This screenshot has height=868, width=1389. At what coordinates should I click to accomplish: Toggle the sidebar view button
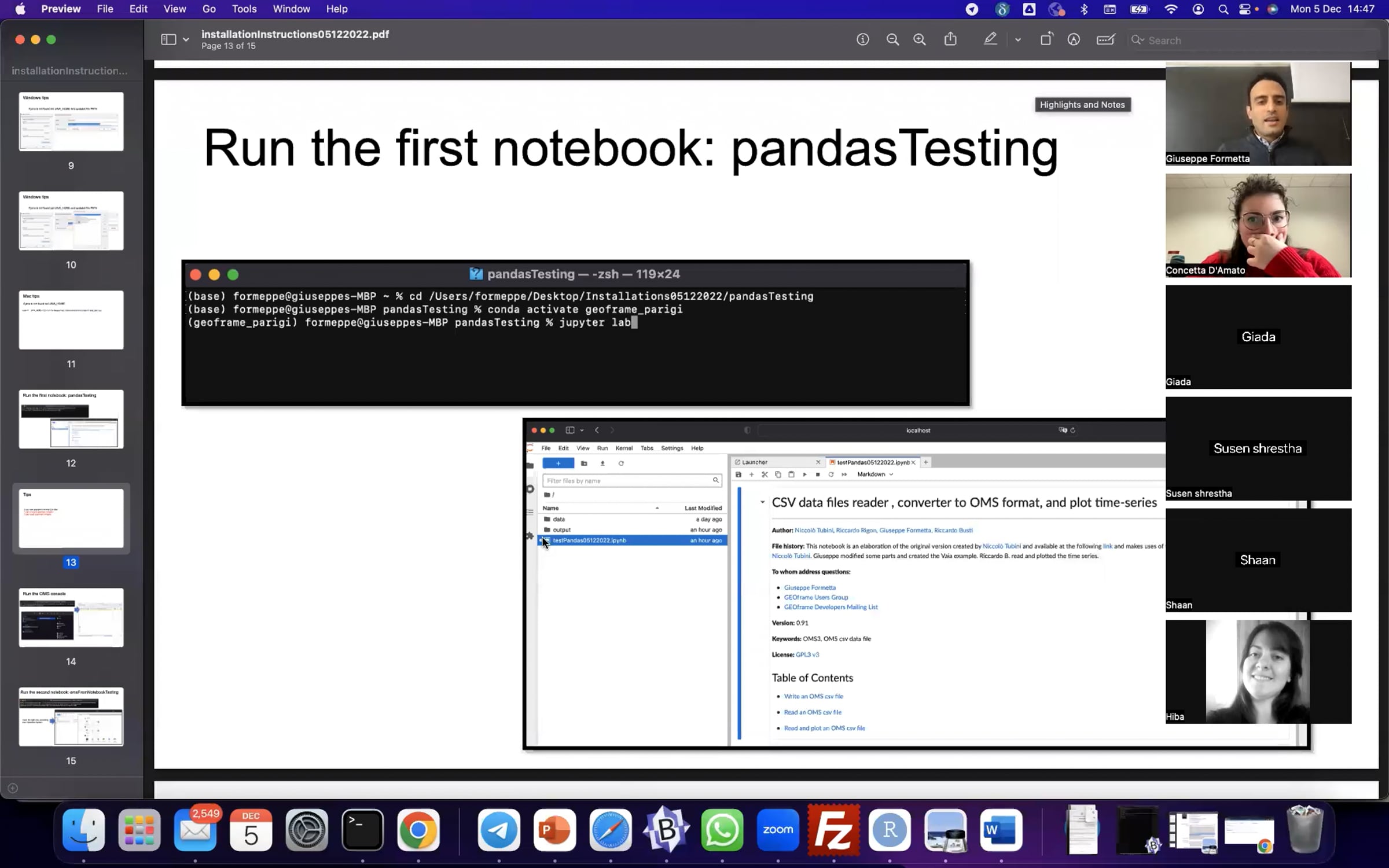point(168,40)
